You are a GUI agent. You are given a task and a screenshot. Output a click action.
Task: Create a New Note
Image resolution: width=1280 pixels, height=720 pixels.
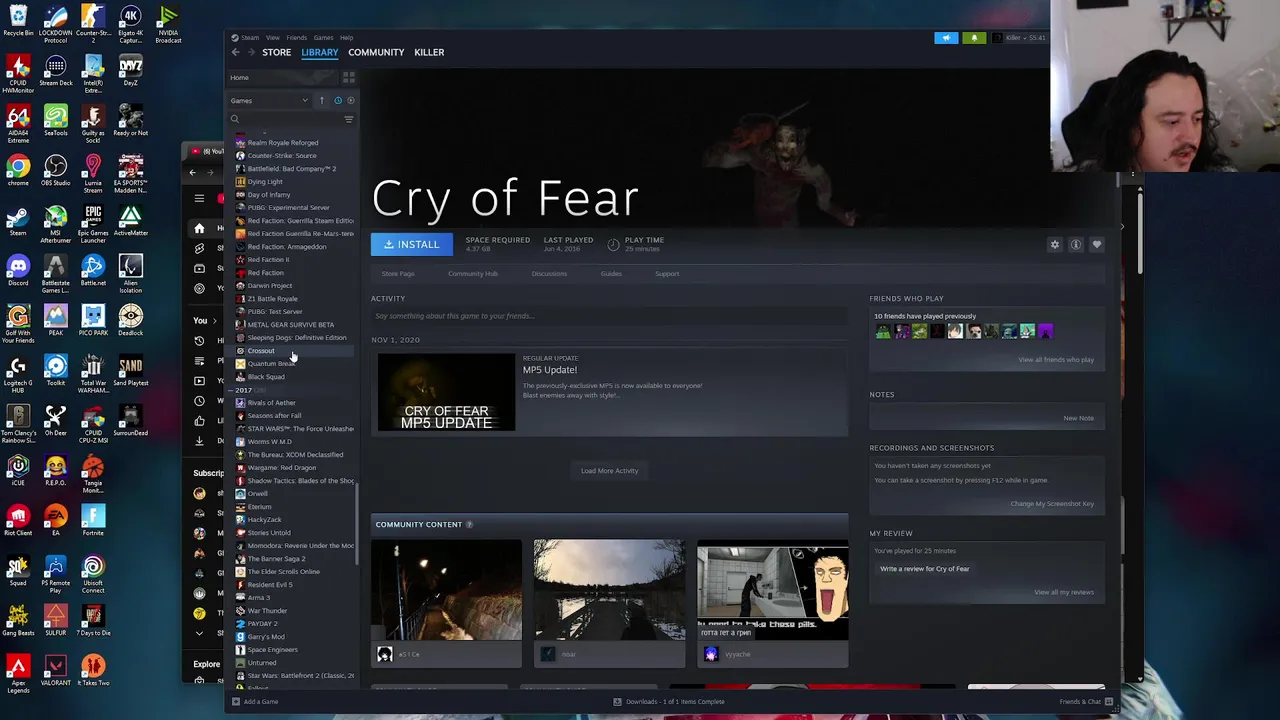[1078, 418]
